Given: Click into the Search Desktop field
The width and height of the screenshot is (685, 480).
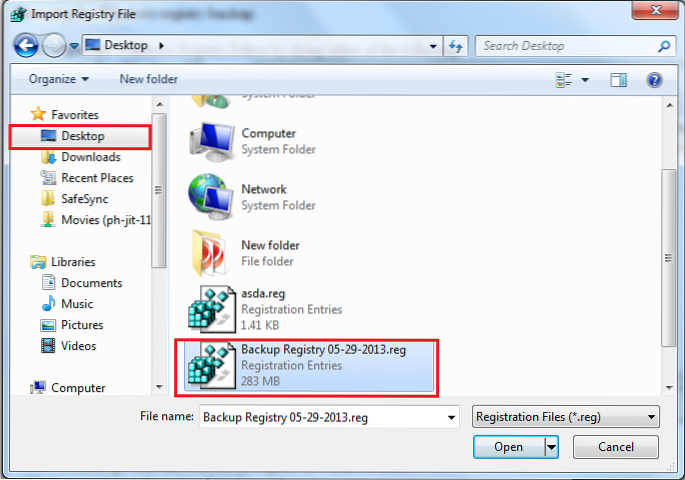Looking at the screenshot, I should (568, 46).
